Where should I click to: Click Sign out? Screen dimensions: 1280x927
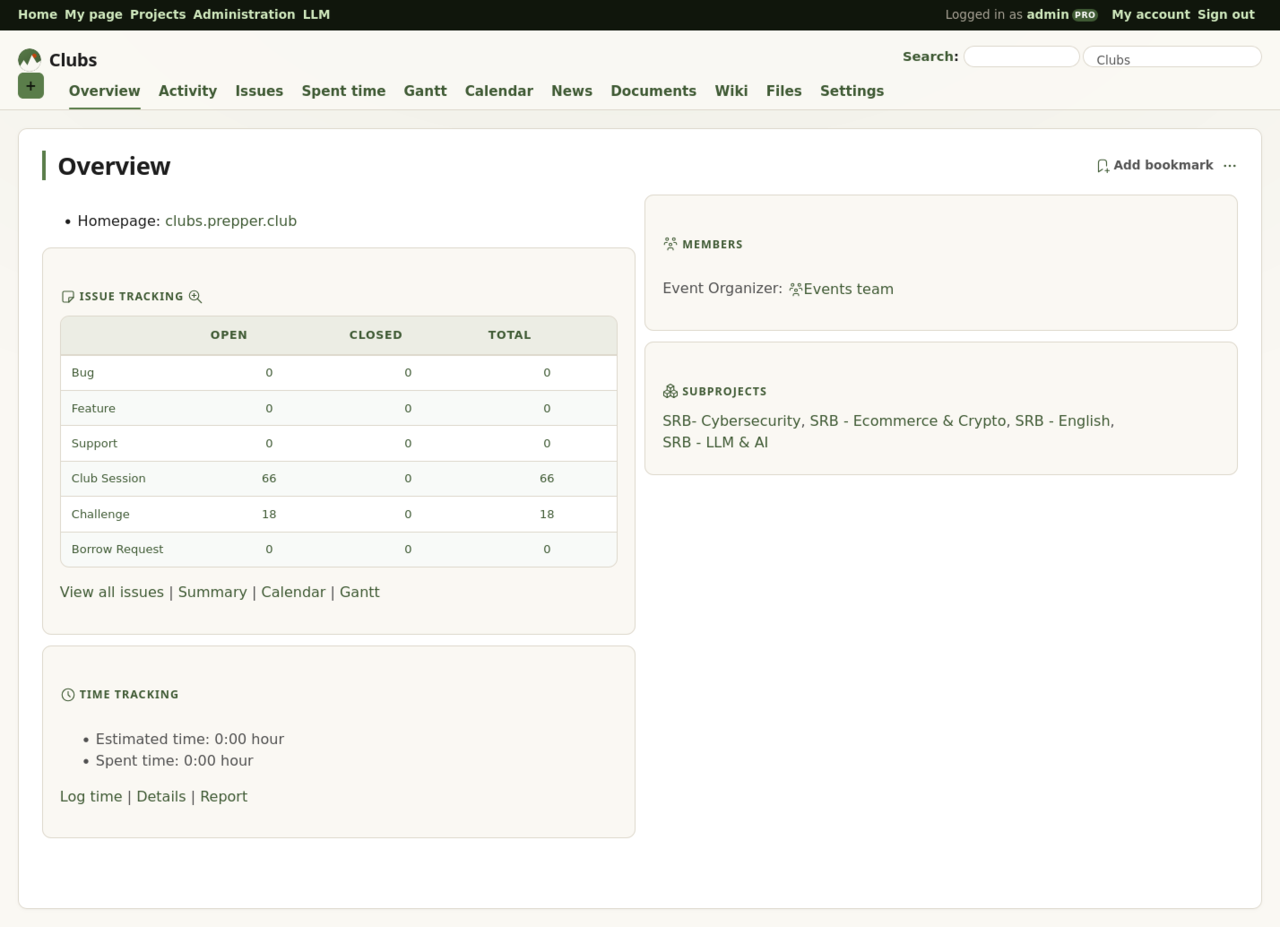(1226, 14)
